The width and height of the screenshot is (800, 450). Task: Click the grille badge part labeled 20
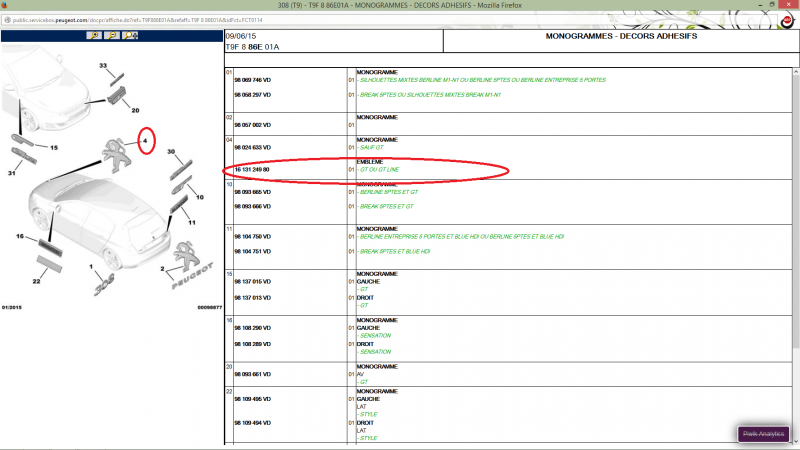pos(115,96)
